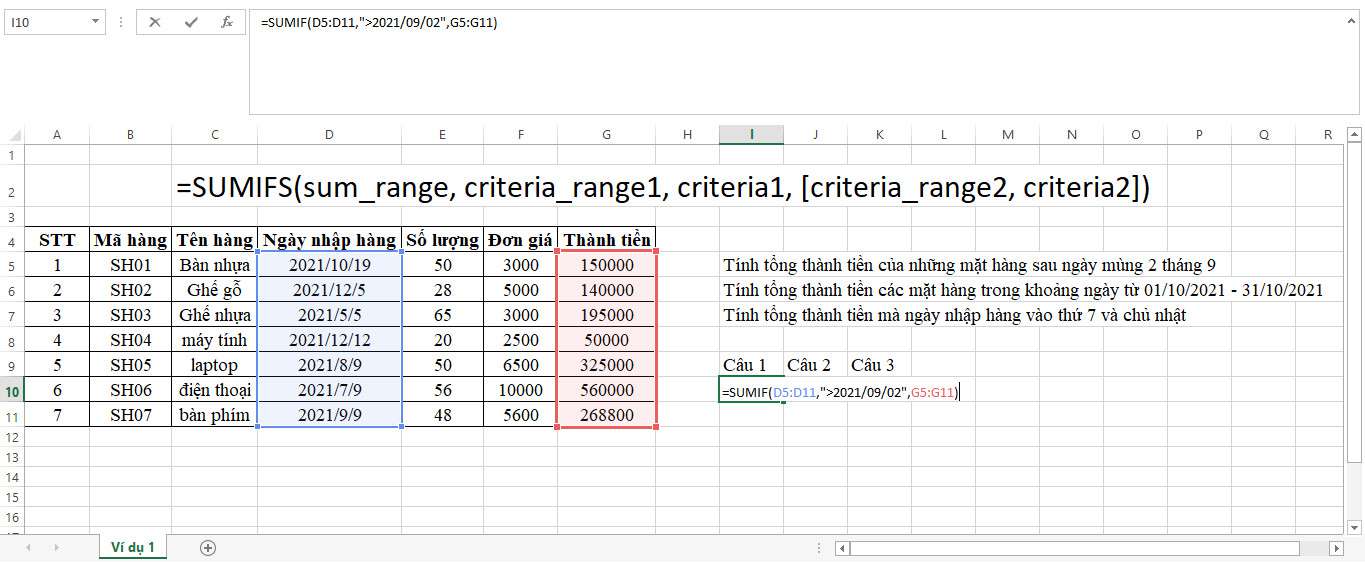Image resolution: width=1365 pixels, height=564 pixels.
Task: Select text about ngày mùng 2 tháng 9
Action: [x=969, y=265]
